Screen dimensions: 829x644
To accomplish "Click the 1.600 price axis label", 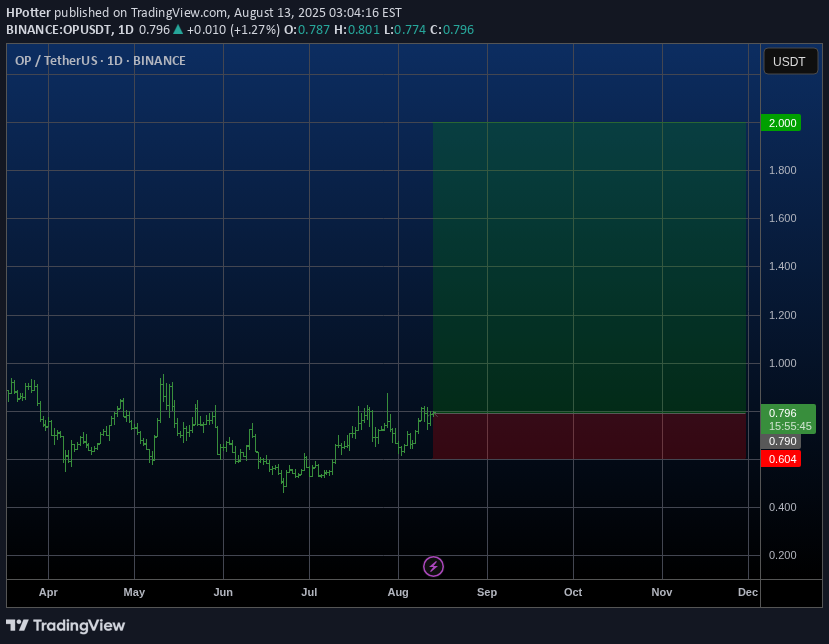I will (782, 218).
